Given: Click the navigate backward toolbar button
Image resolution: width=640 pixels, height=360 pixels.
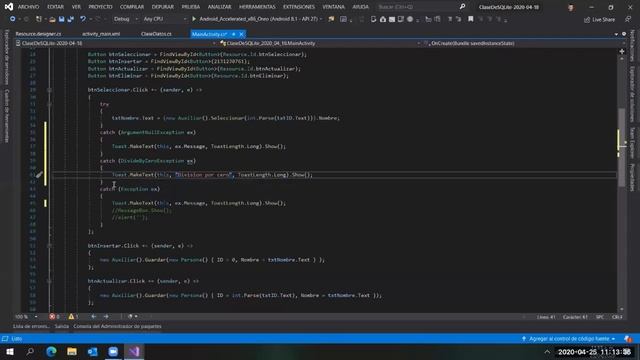Looking at the screenshot, I should point(13,19).
